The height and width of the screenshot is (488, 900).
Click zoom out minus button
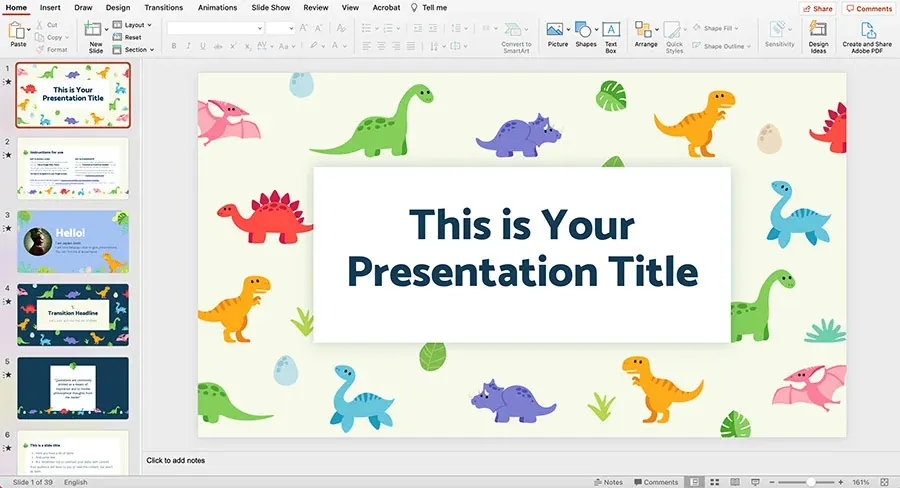point(772,482)
